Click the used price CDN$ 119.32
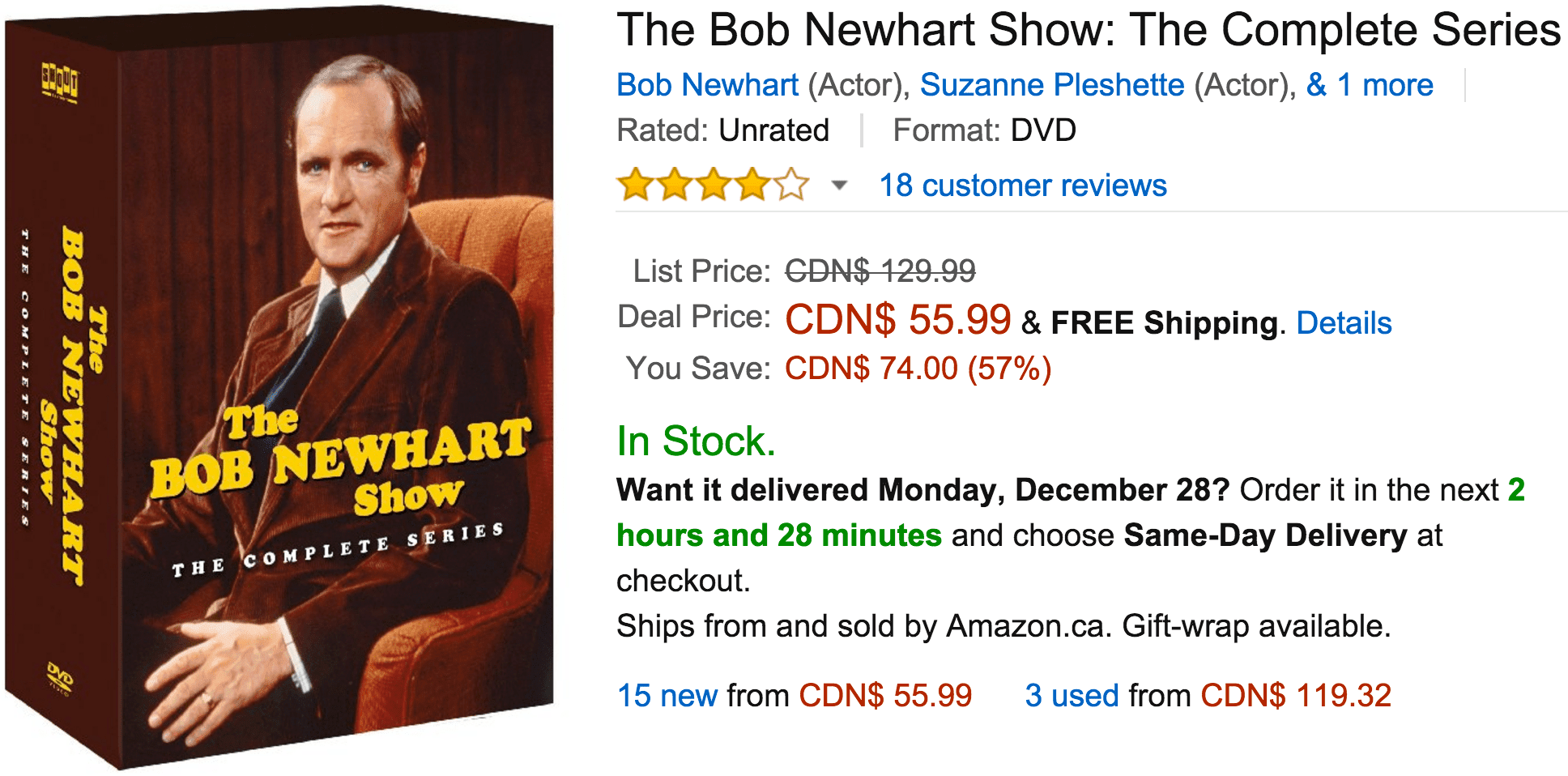 coord(1296,696)
